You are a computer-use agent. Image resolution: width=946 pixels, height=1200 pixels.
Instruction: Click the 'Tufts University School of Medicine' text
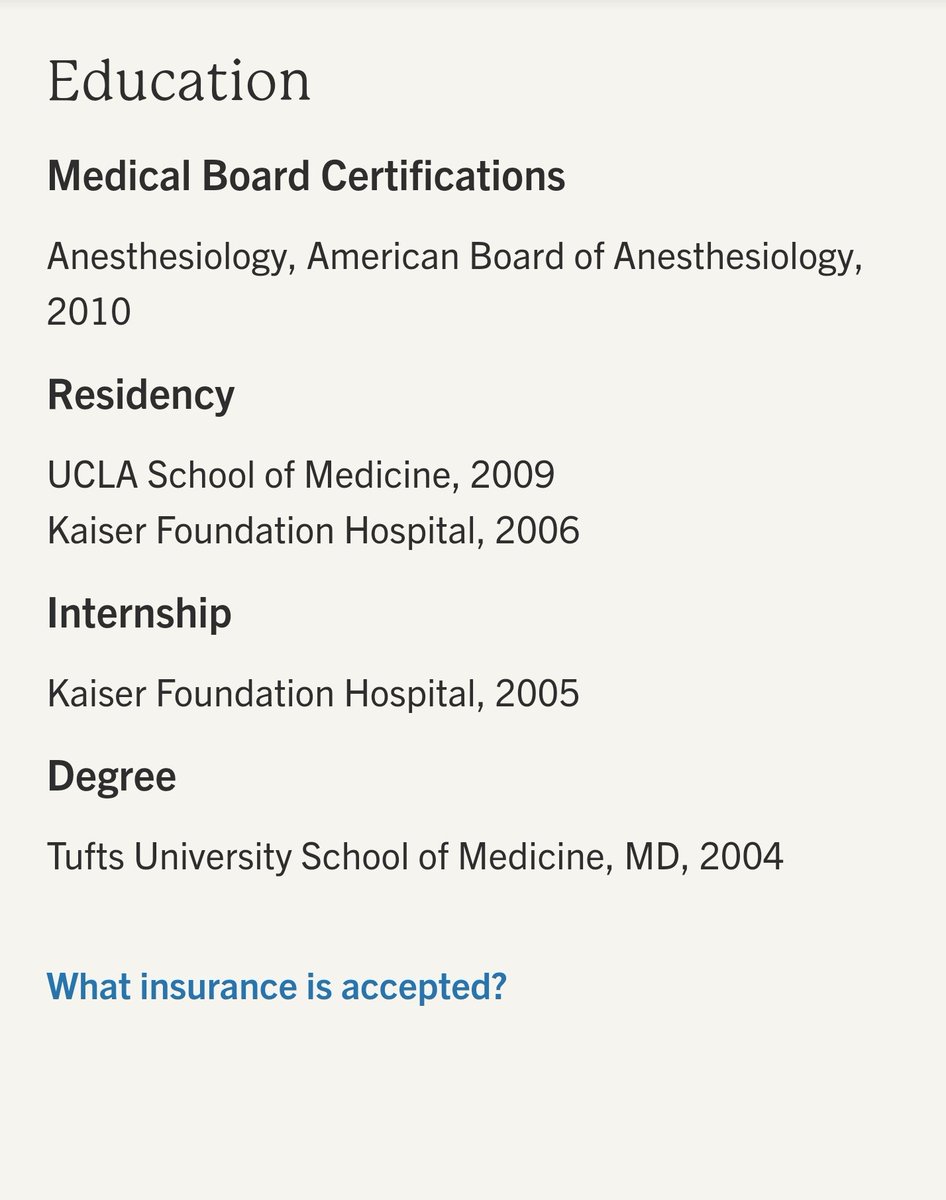(x=327, y=857)
